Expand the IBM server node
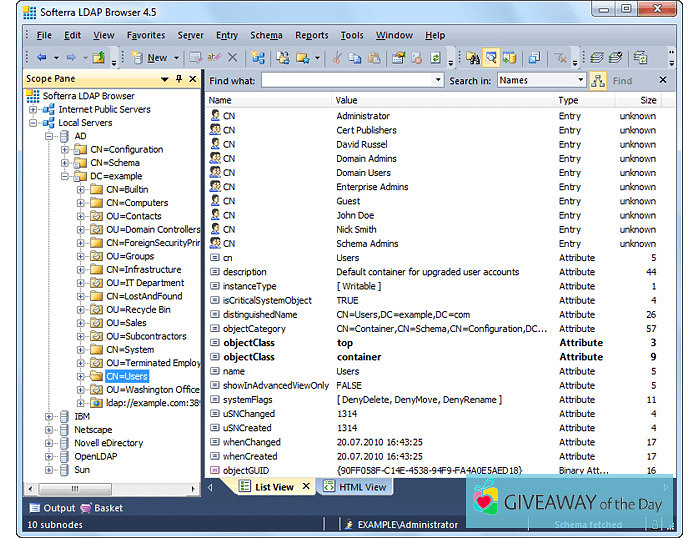 50,416
